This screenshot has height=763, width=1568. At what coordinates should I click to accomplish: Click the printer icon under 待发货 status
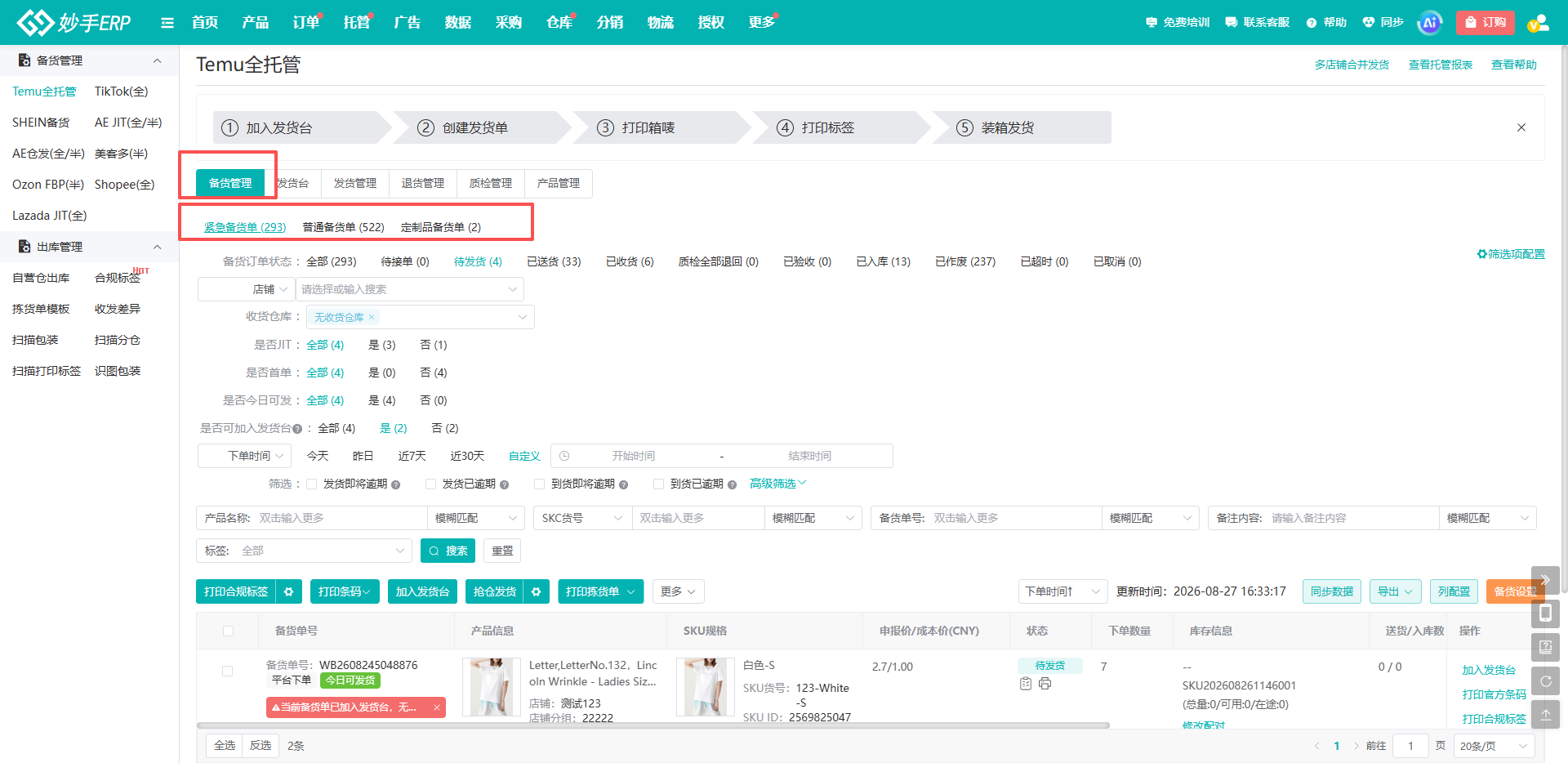pos(1045,684)
